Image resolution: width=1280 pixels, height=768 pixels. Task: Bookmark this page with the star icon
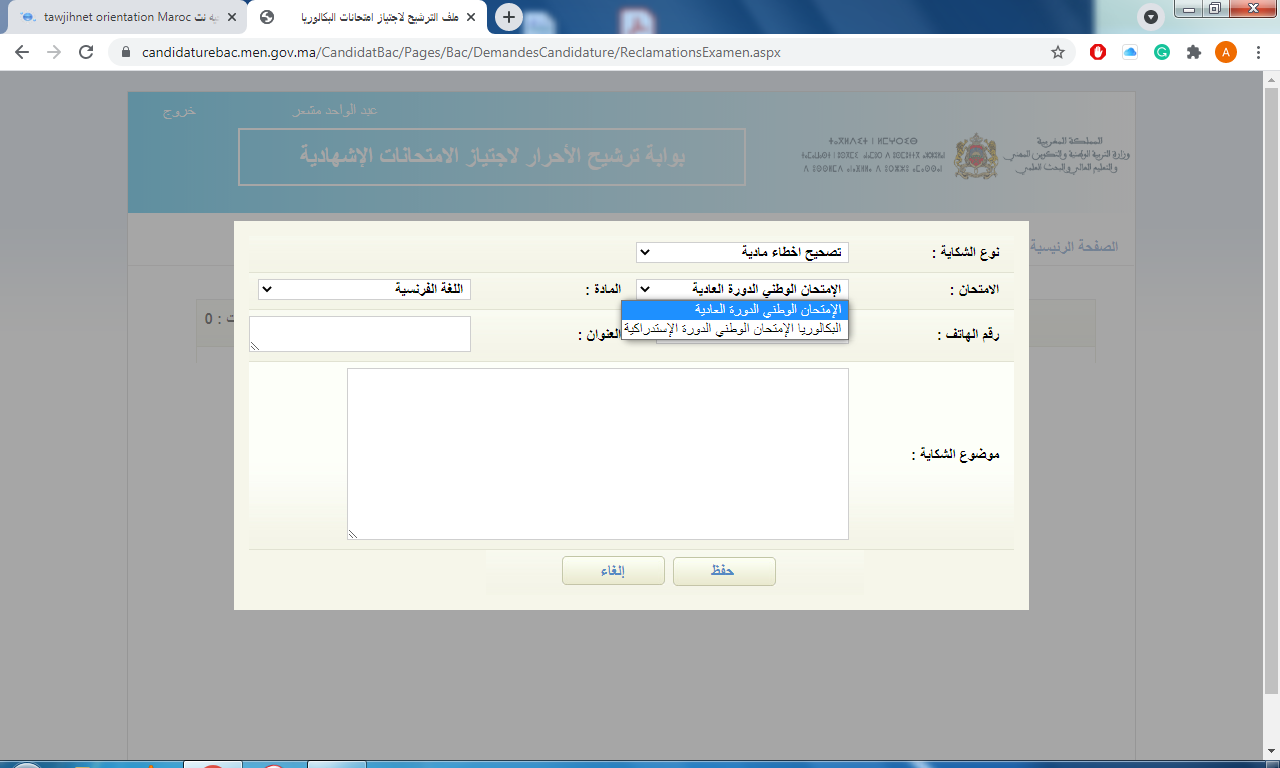tap(1057, 52)
